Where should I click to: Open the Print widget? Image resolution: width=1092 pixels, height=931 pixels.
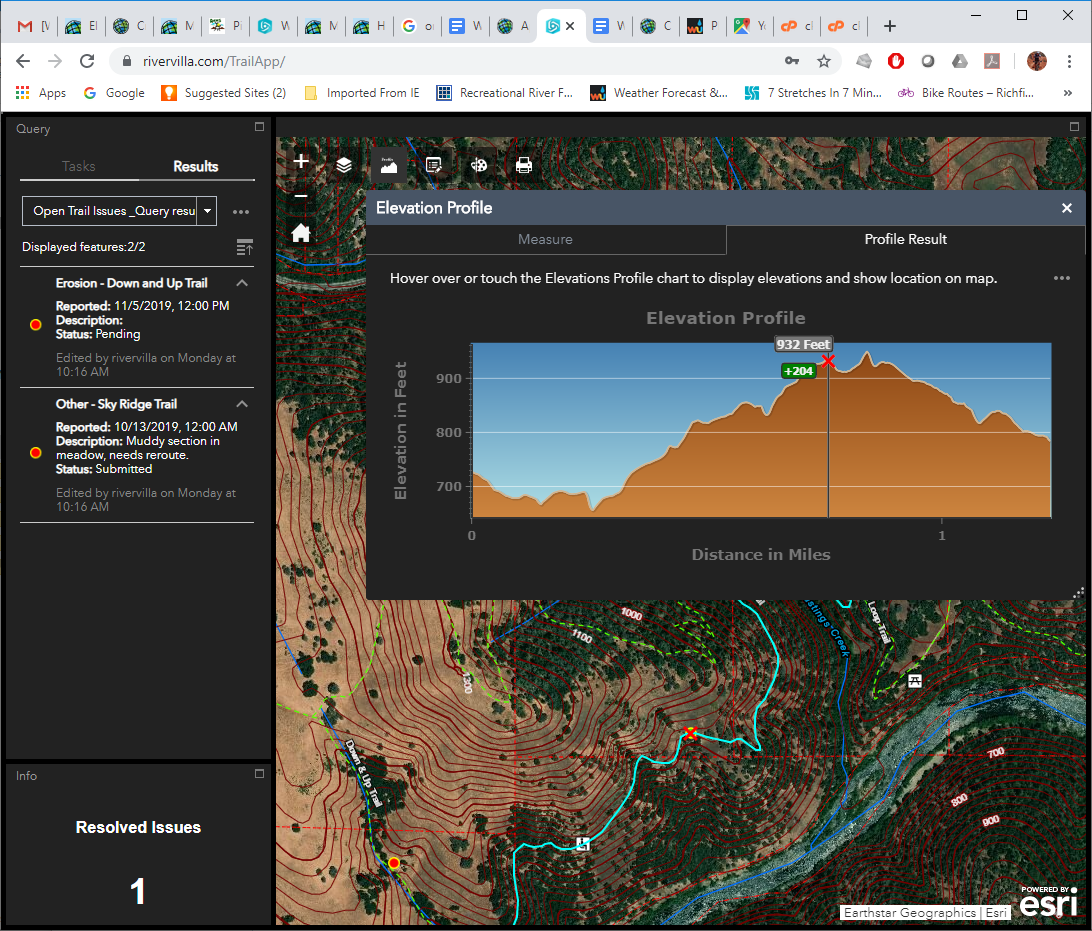[x=524, y=166]
